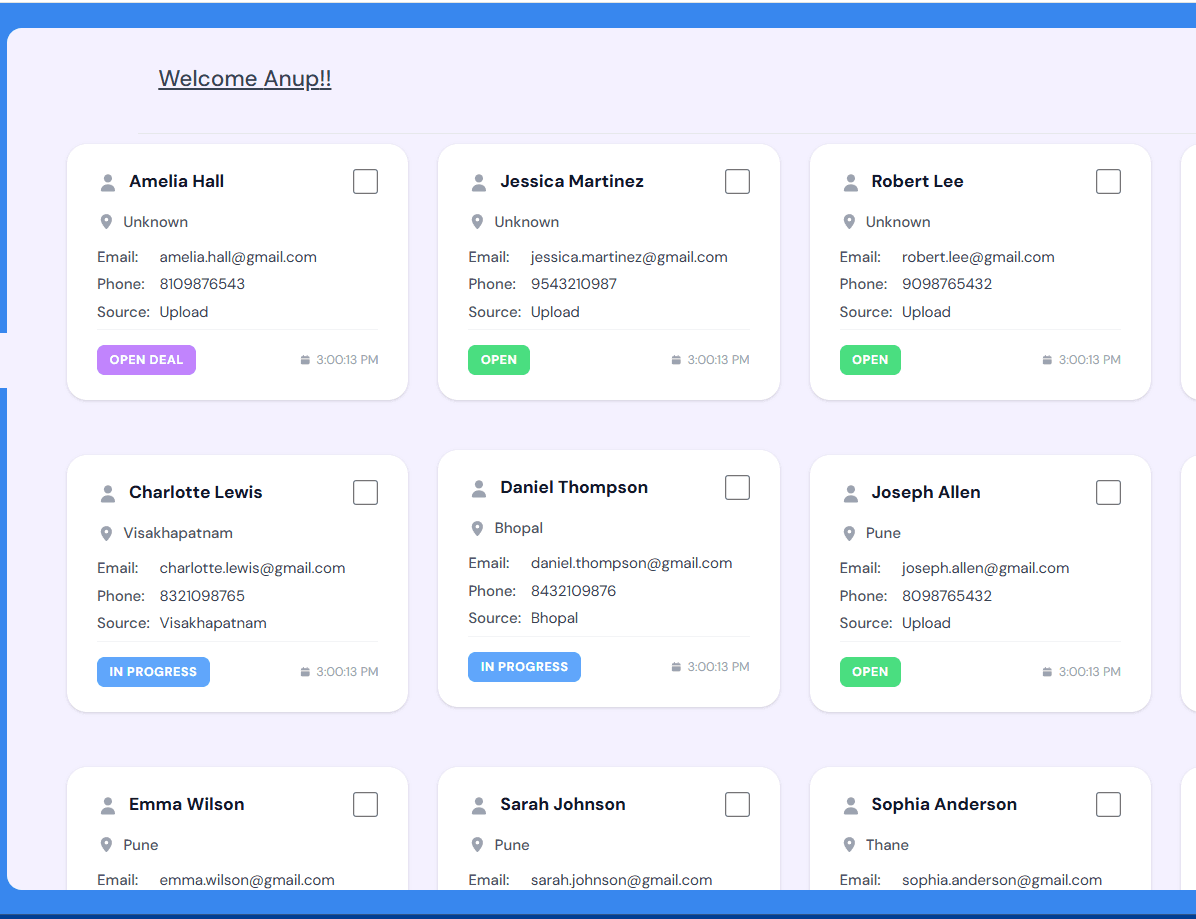Click the IN PROGRESS status on Charlotte Lewis card
The height and width of the screenshot is (919, 1196).
[x=153, y=671]
